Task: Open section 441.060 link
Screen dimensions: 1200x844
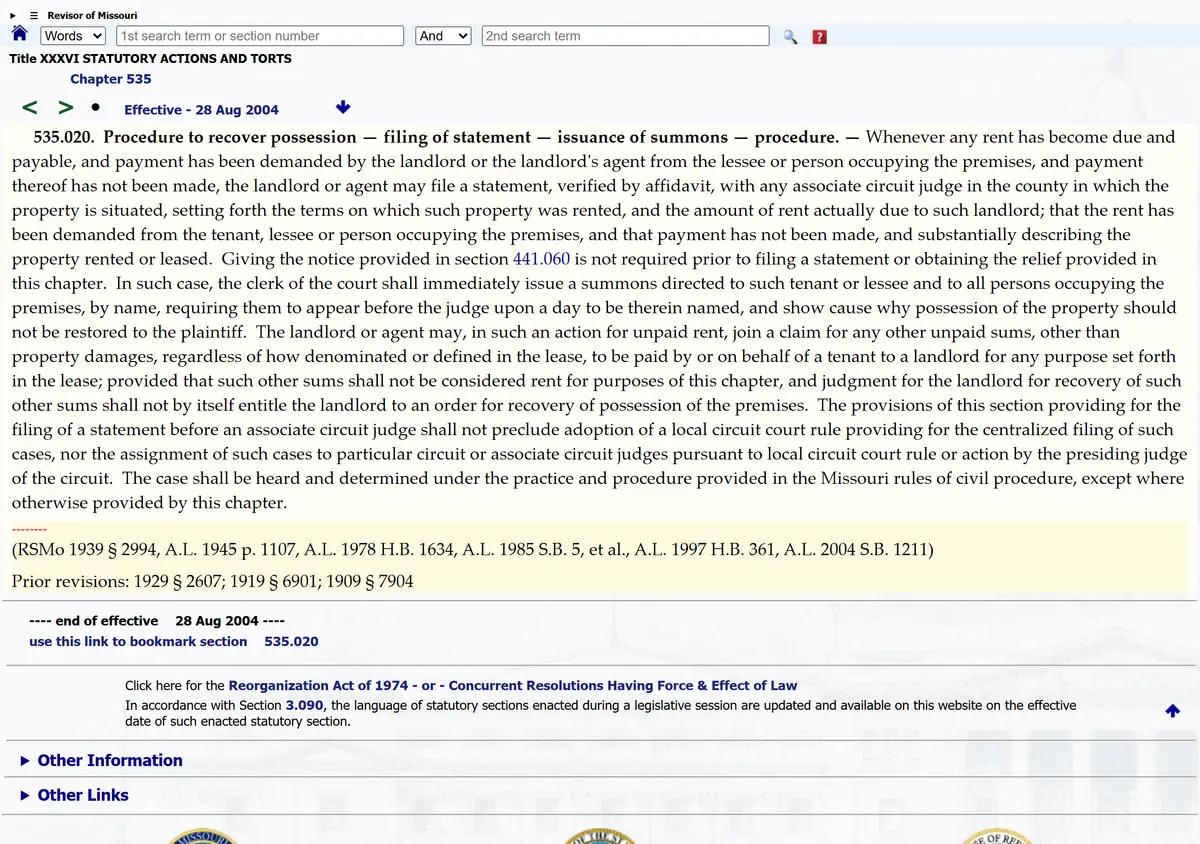Action: 541,259
